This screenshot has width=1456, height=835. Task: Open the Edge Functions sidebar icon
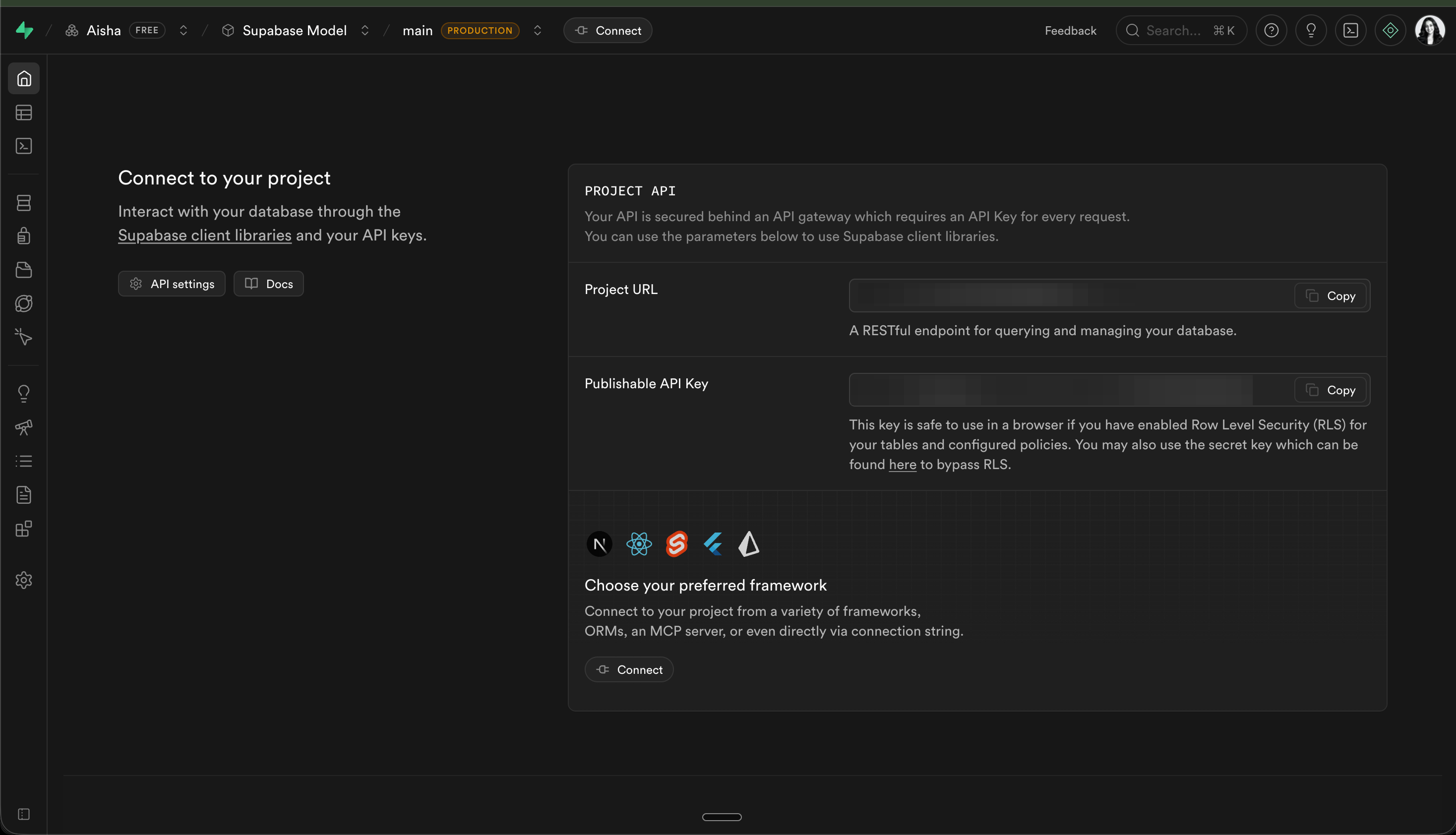coord(23,303)
